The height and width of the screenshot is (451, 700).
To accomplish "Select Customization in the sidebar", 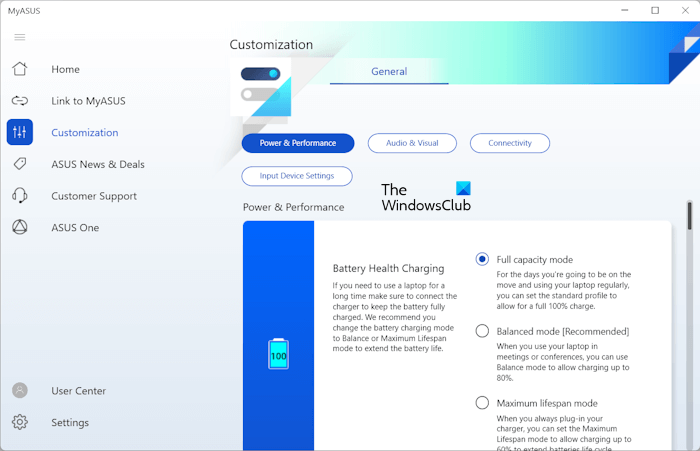I will point(85,133).
